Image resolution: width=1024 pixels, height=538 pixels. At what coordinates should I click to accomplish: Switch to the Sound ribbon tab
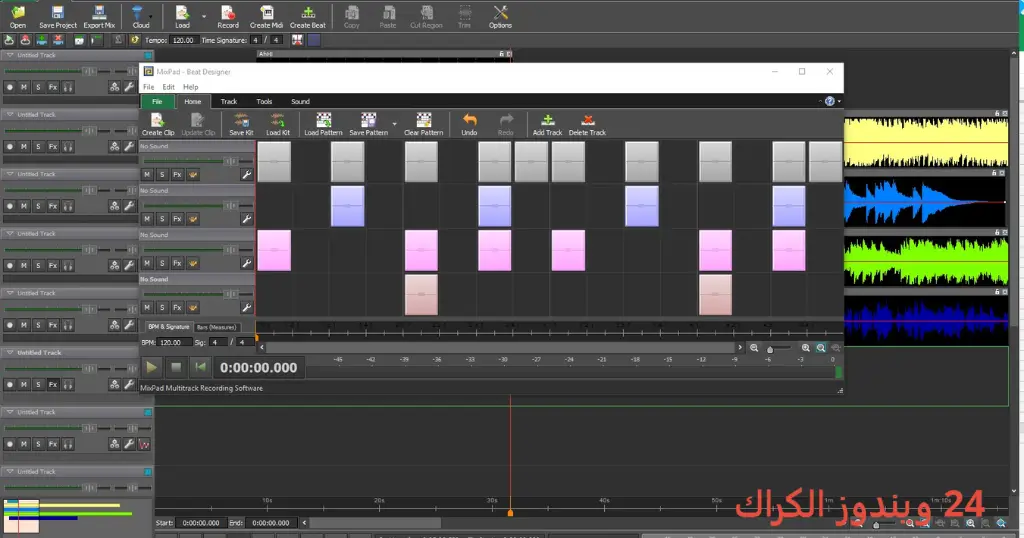(300, 101)
